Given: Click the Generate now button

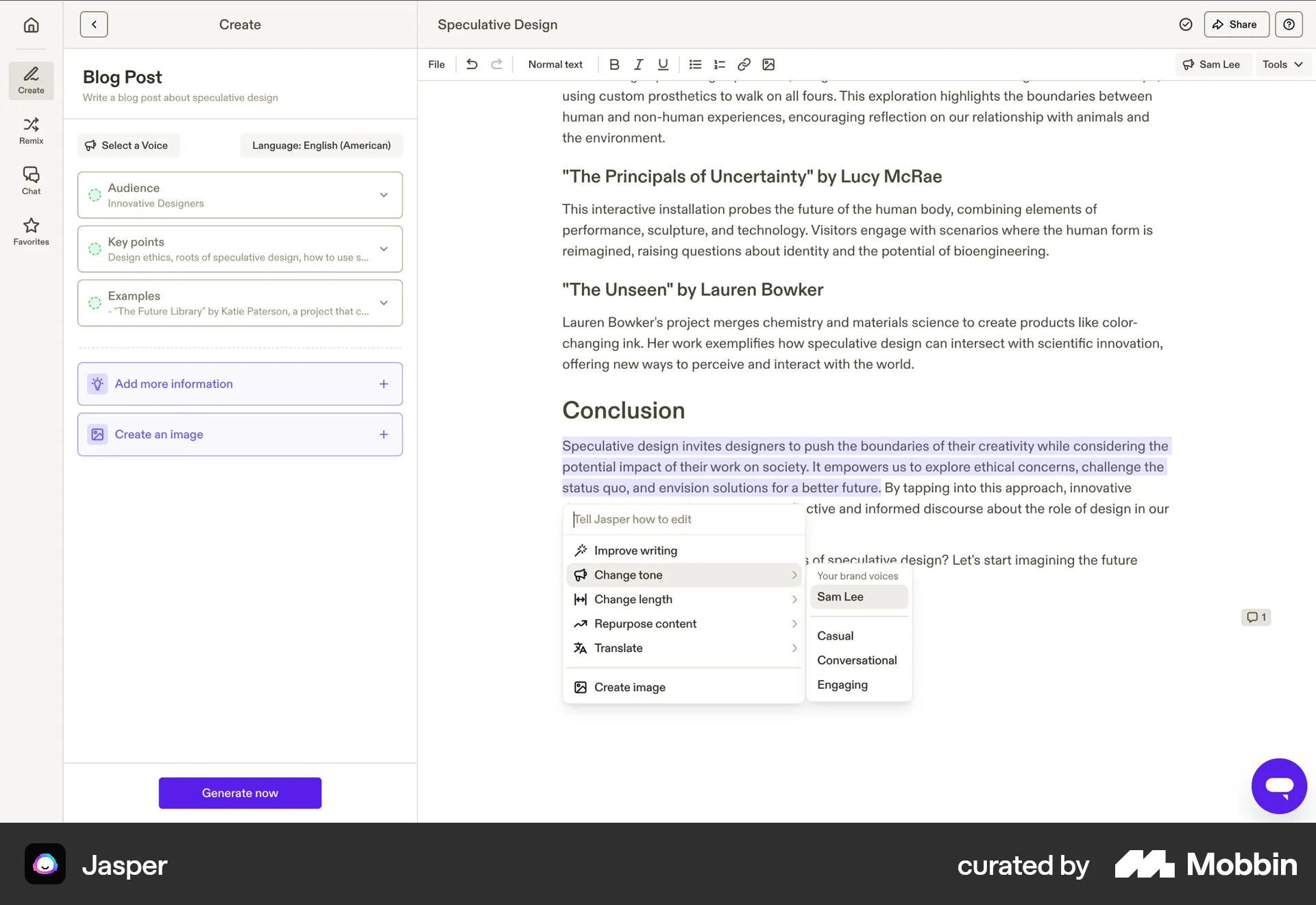Looking at the screenshot, I should (240, 793).
